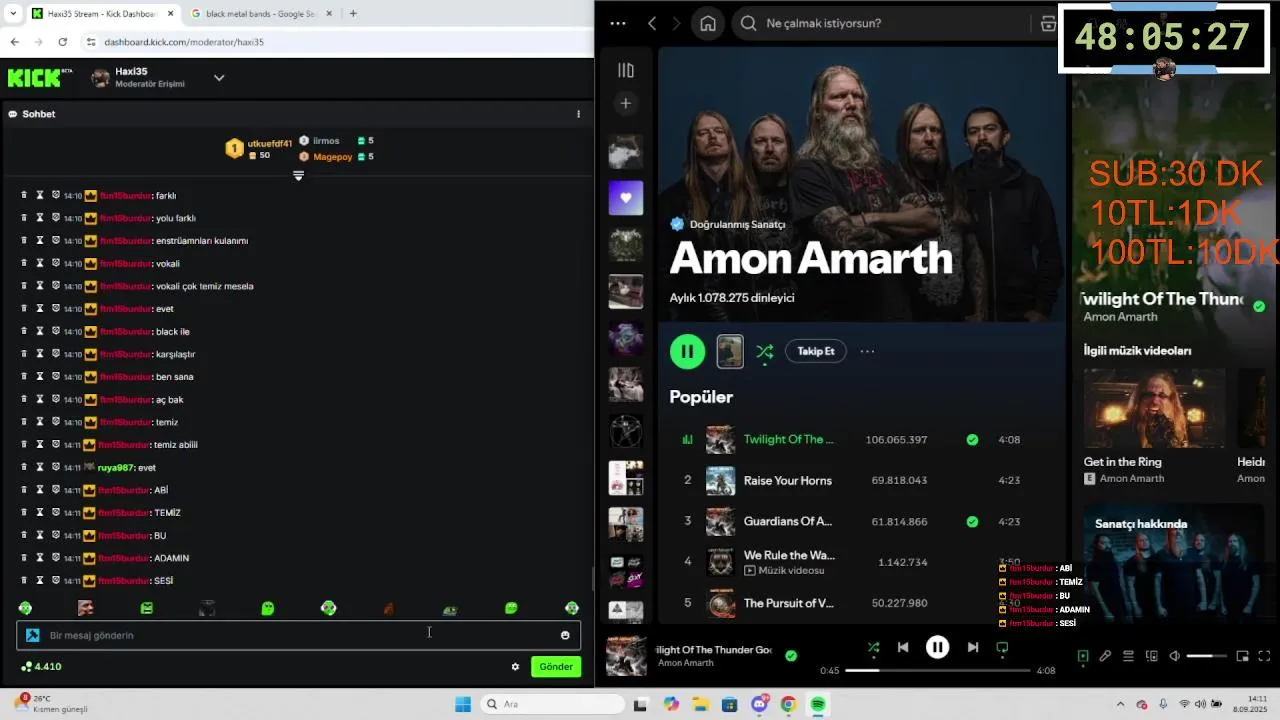Skip to the next track in Spotify
Viewport: 1280px width, 720px height.
(x=972, y=647)
